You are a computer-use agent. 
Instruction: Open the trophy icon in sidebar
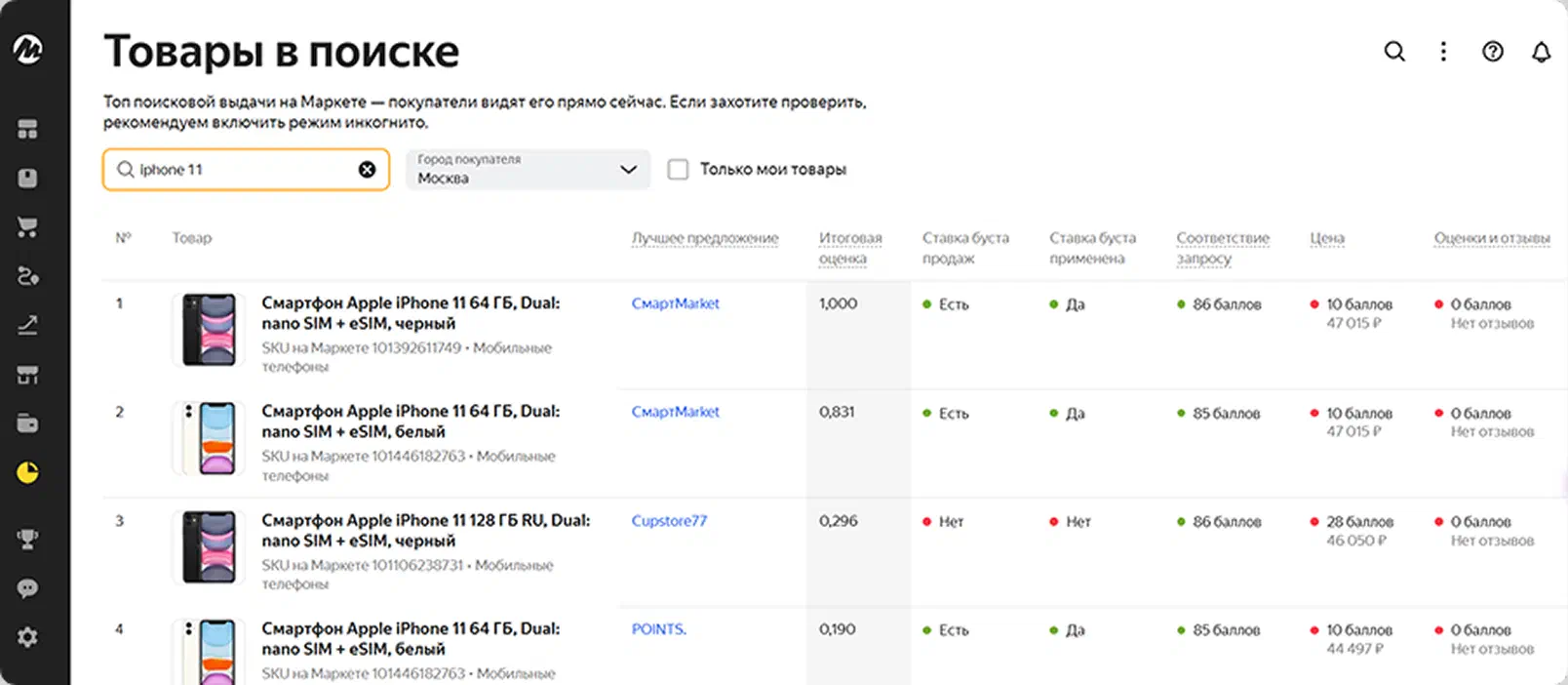(27, 539)
